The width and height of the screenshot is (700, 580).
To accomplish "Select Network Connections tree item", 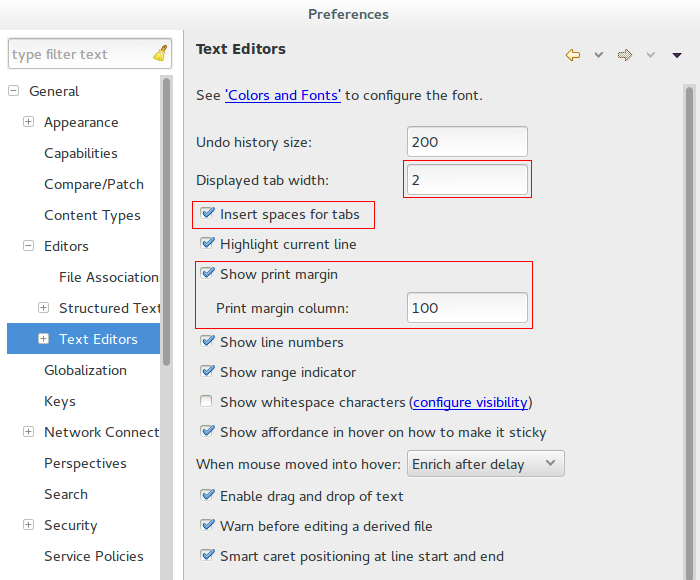I will point(102,432).
